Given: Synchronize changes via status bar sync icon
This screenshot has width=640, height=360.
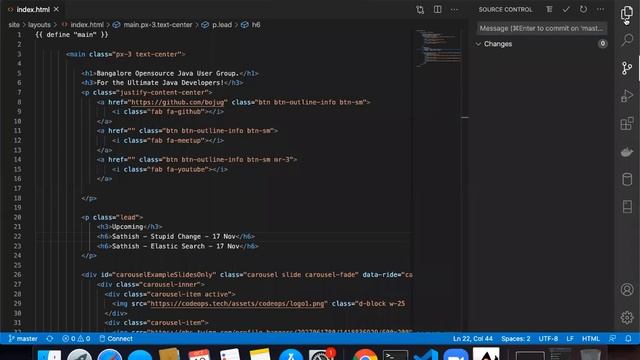Looking at the screenshot, I should tap(50, 338).
